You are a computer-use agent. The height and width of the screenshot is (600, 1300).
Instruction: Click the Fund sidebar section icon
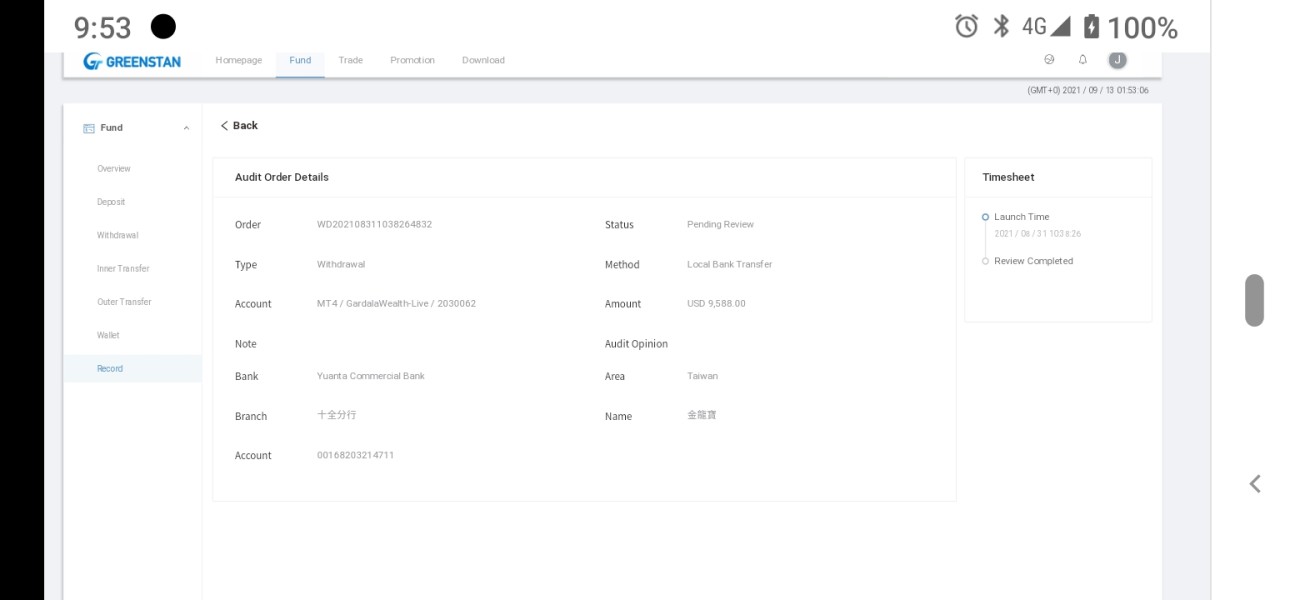pyautogui.click(x=89, y=128)
